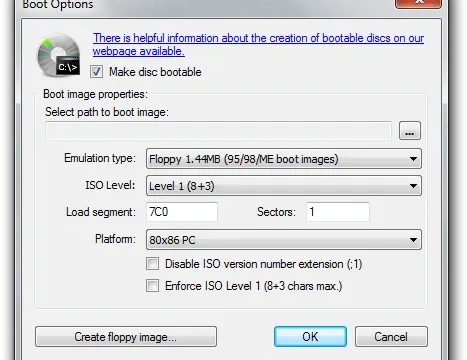This screenshot has width=467, height=360.
Task: Click the Platform label text
Action: coord(115,239)
